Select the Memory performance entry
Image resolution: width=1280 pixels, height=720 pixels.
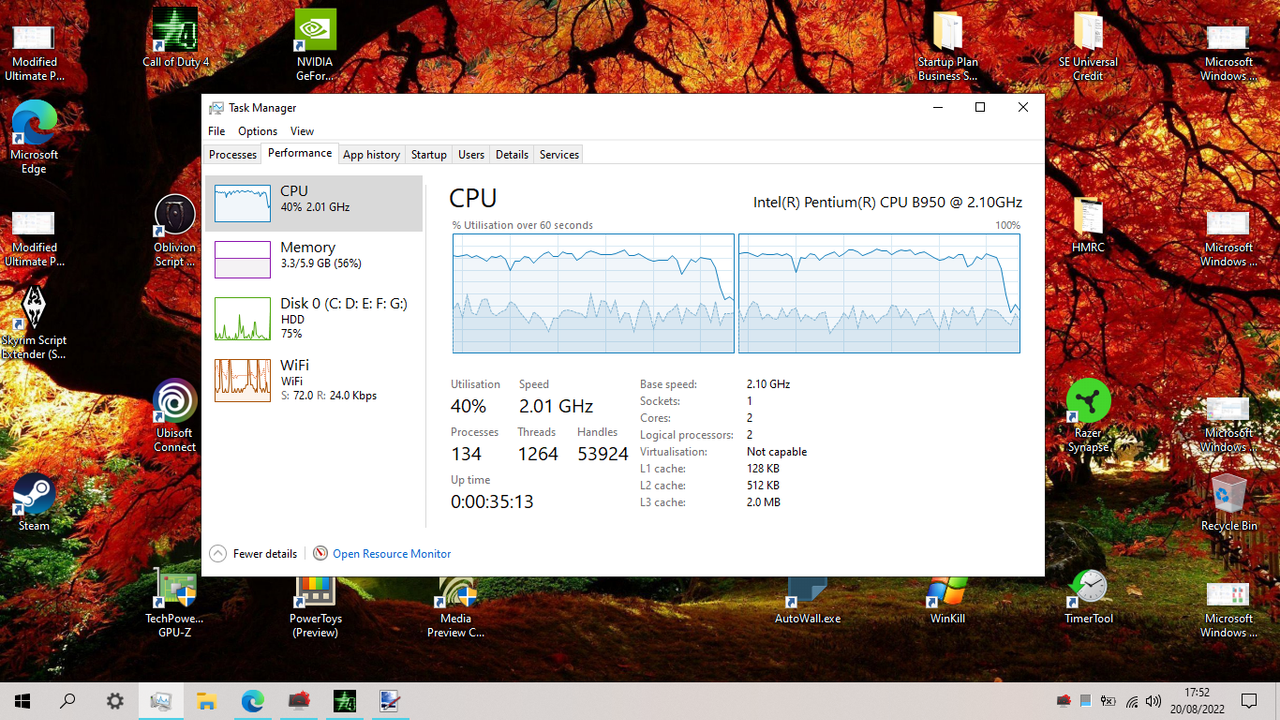tap(314, 259)
